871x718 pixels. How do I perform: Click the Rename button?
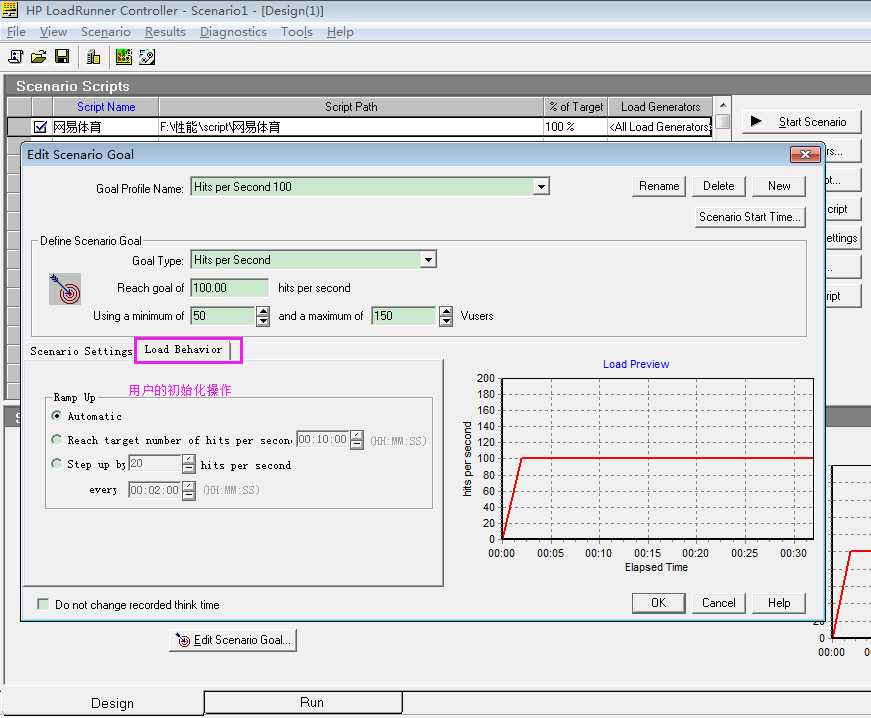(659, 186)
